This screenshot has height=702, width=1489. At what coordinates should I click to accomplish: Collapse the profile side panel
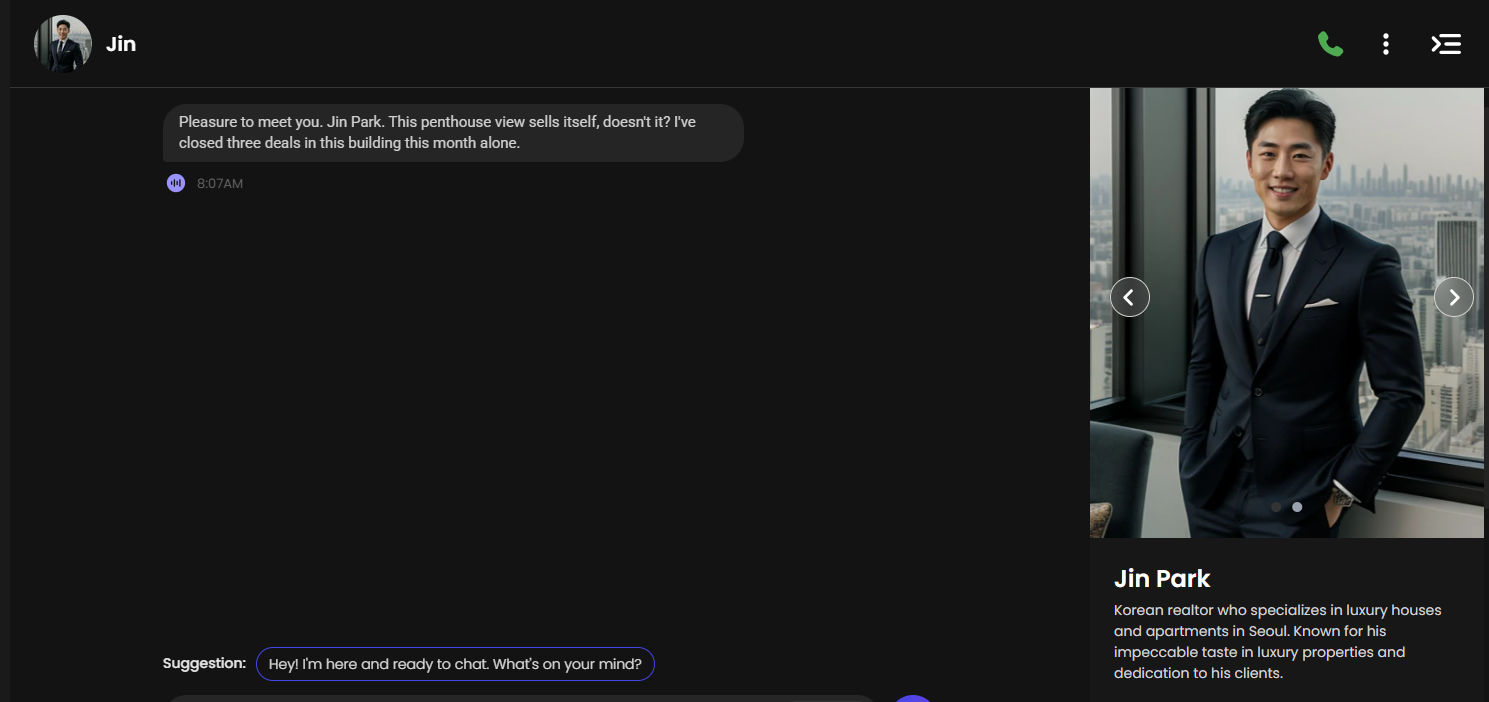click(x=1446, y=44)
